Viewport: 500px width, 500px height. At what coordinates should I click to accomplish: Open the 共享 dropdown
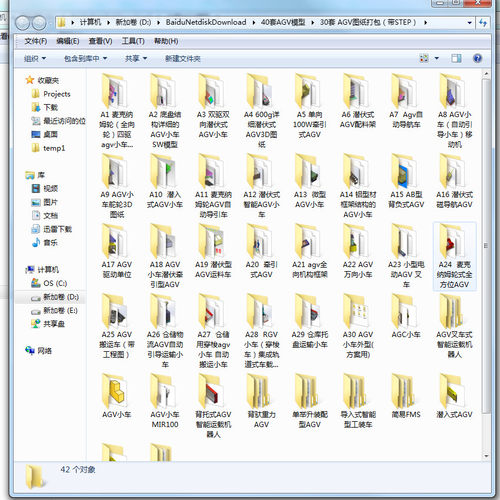click(x=136, y=59)
